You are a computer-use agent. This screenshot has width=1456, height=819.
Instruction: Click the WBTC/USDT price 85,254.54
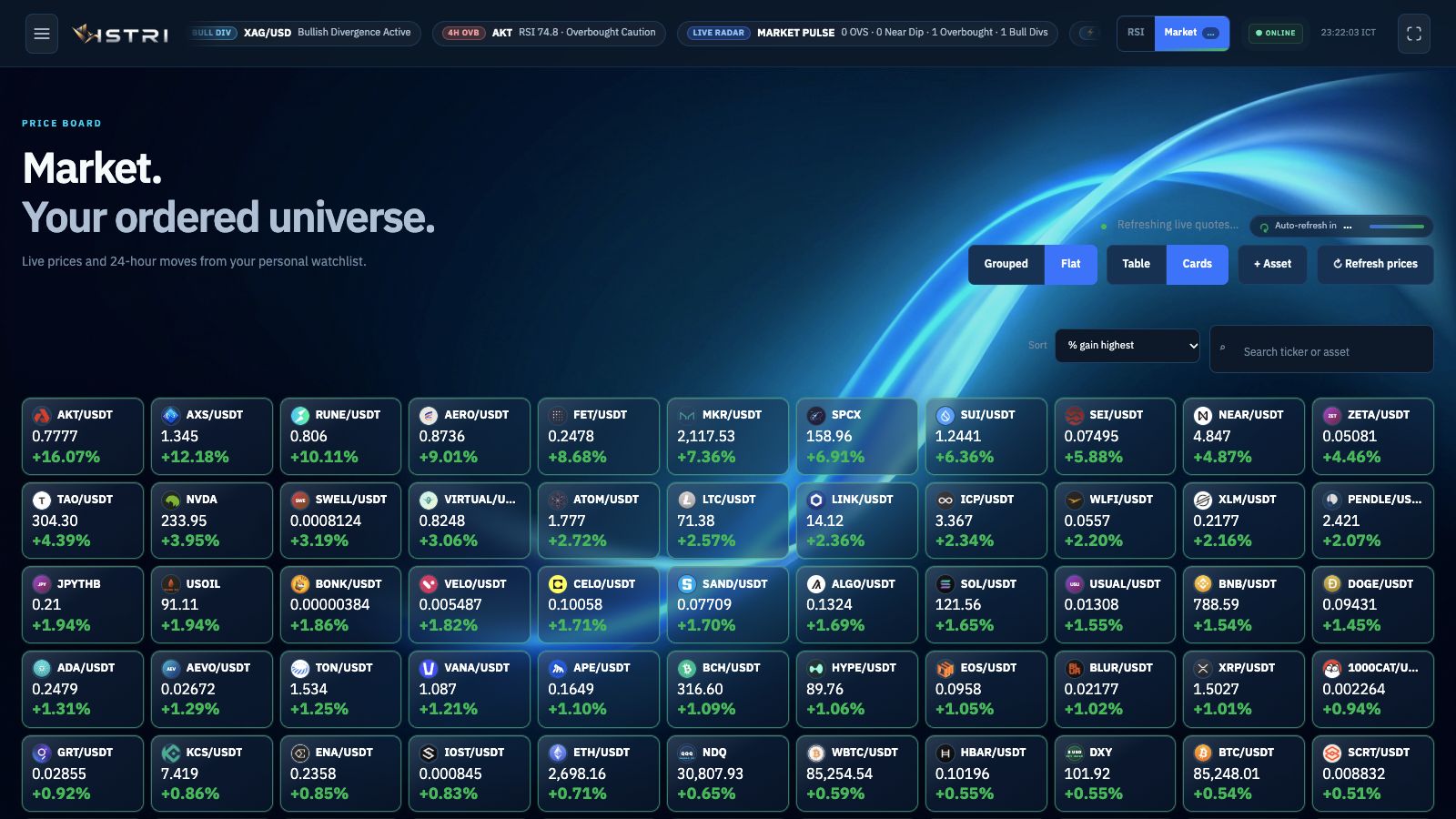click(839, 773)
